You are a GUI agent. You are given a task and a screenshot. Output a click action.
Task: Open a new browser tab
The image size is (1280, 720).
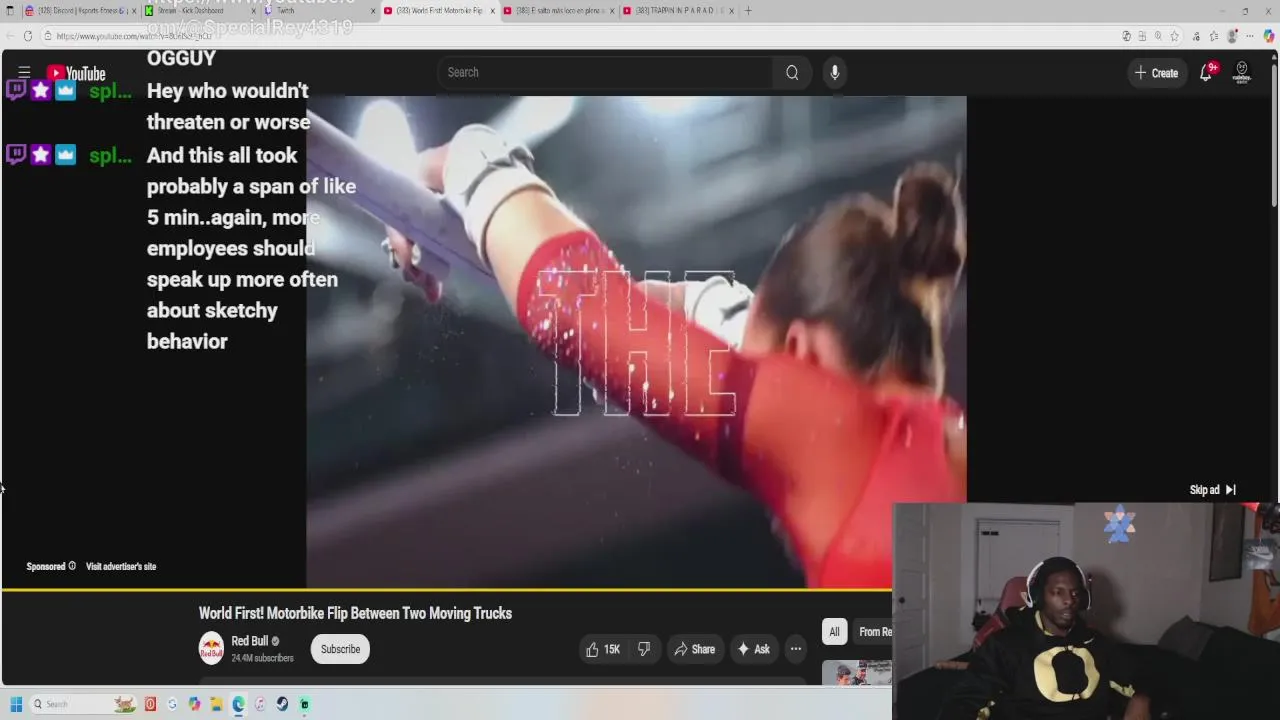pyautogui.click(x=748, y=11)
